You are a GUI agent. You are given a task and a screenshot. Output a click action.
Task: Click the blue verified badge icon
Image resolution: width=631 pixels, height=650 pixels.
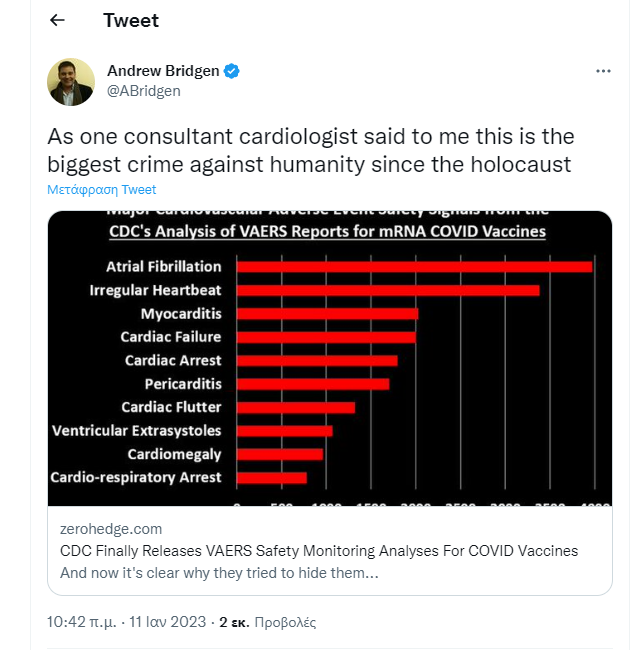click(x=231, y=71)
